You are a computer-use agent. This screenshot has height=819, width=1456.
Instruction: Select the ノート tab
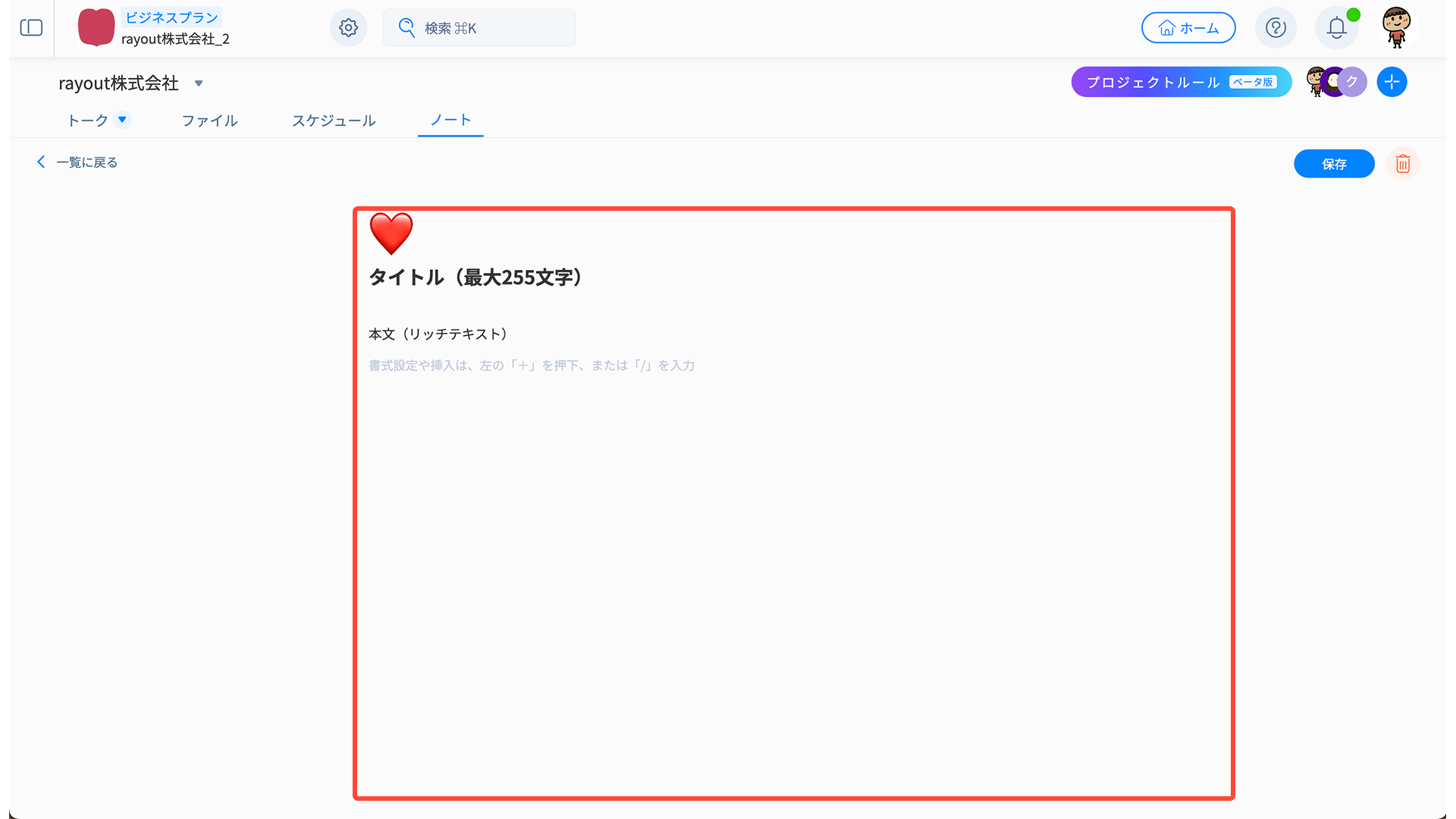click(x=450, y=121)
